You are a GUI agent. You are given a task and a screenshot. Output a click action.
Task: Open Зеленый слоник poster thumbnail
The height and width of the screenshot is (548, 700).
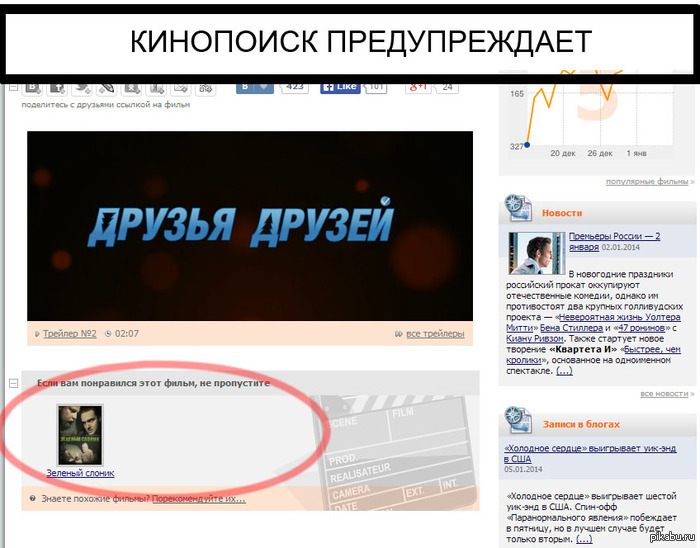pos(80,435)
